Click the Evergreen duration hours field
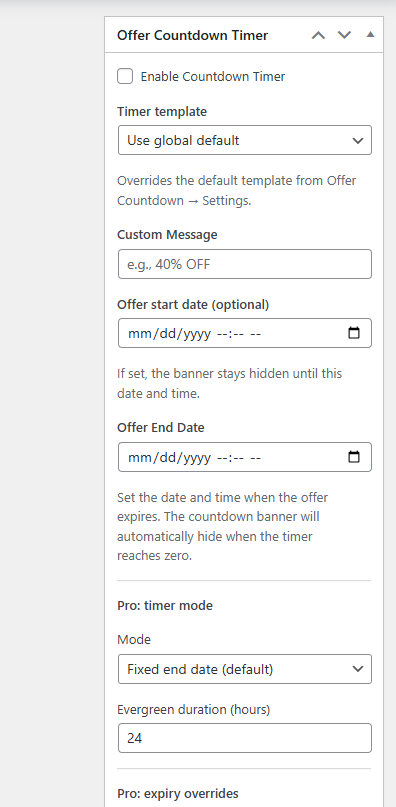 tap(245, 738)
